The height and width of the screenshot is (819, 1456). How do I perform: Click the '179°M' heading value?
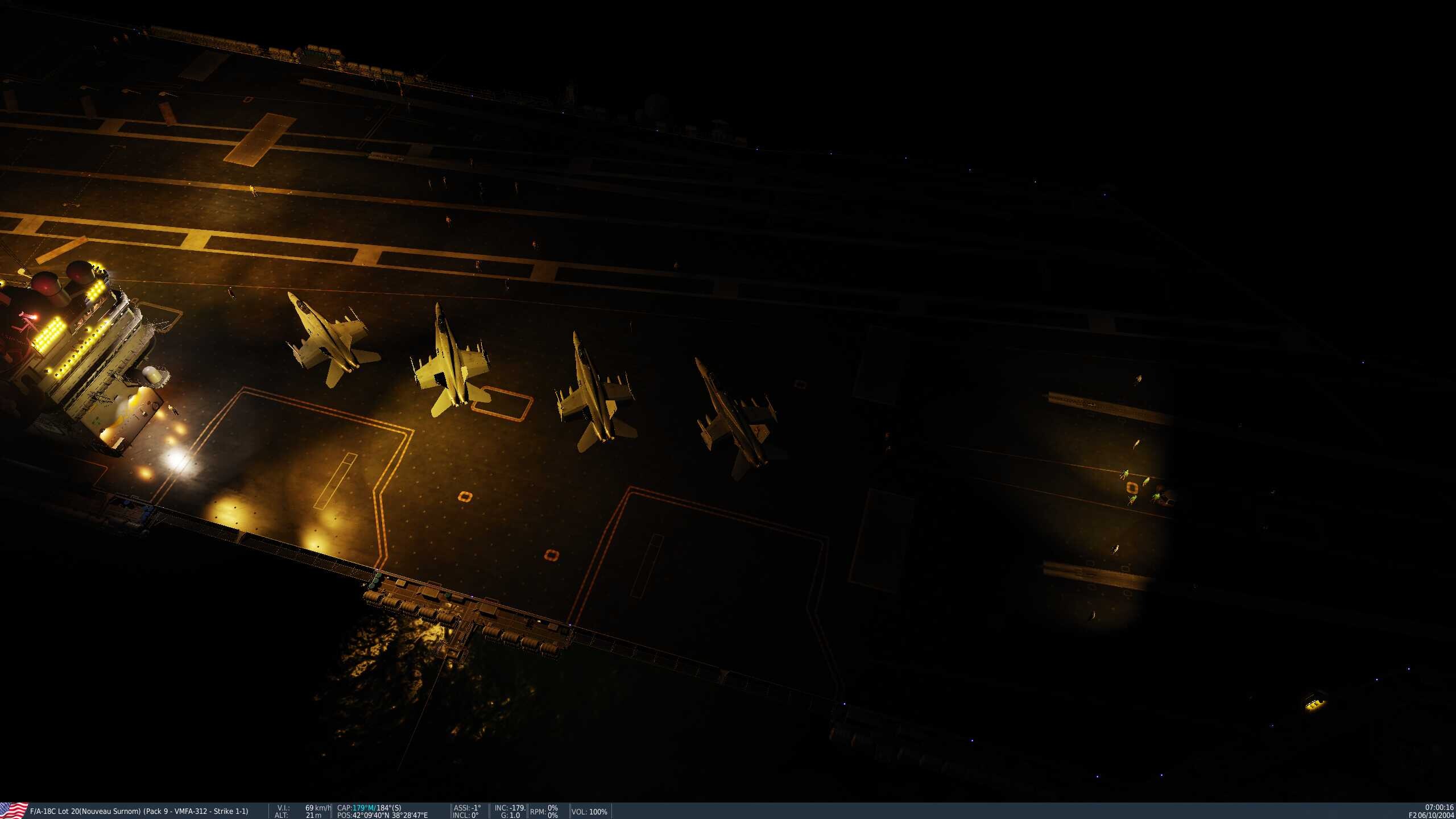point(363,808)
